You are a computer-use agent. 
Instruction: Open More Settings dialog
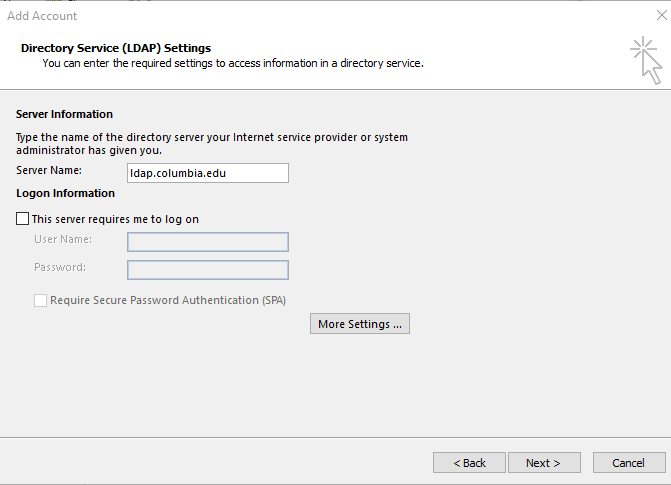[x=360, y=324]
